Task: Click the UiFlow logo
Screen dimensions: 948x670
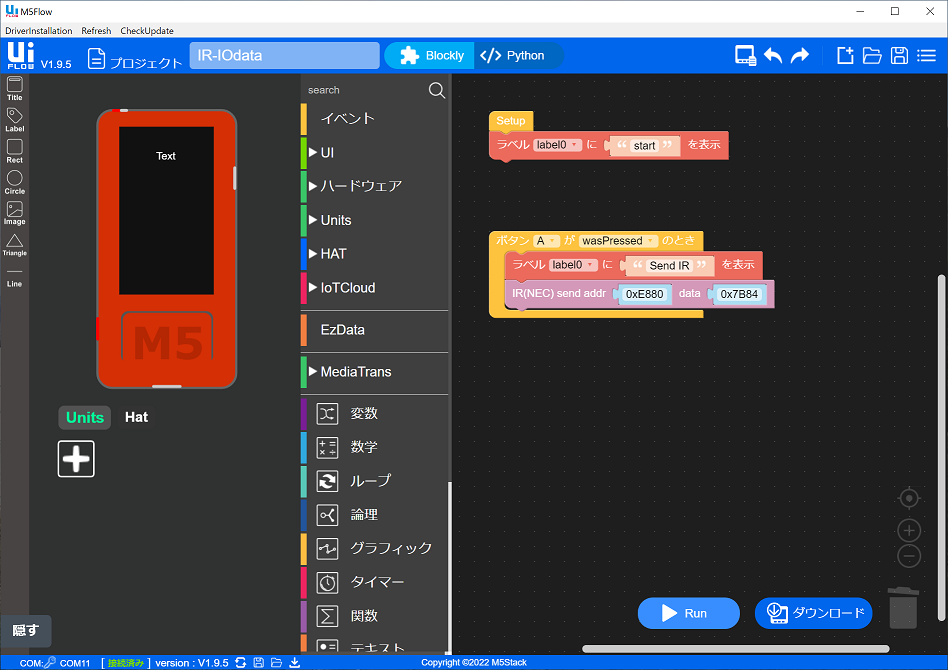Action: coord(21,56)
